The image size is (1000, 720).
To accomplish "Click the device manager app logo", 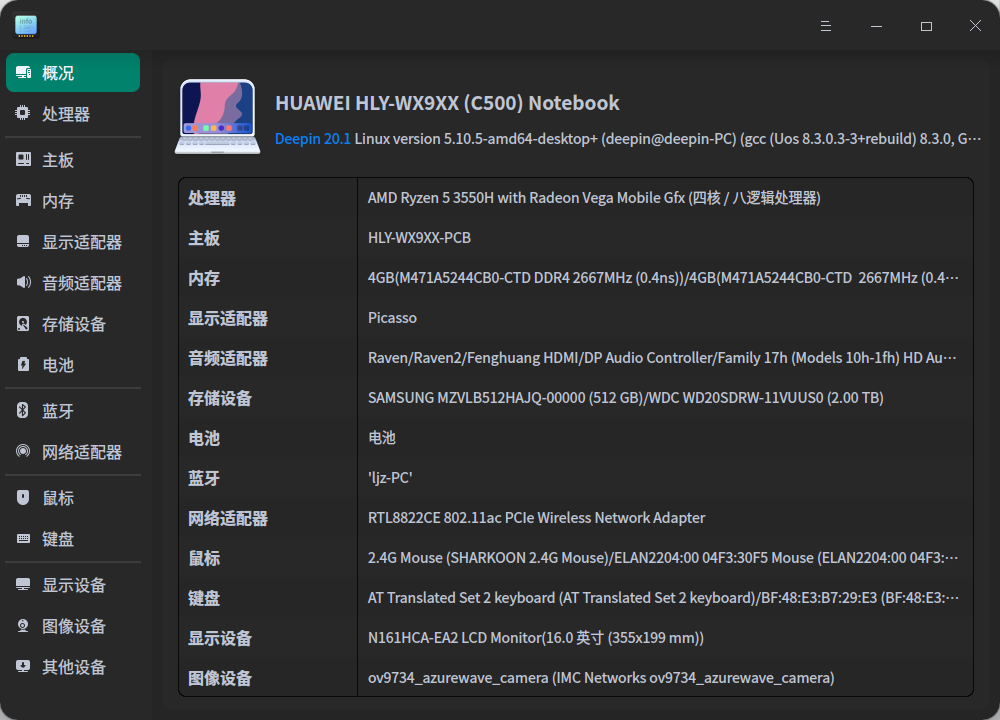I will pyautogui.click(x=26, y=26).
